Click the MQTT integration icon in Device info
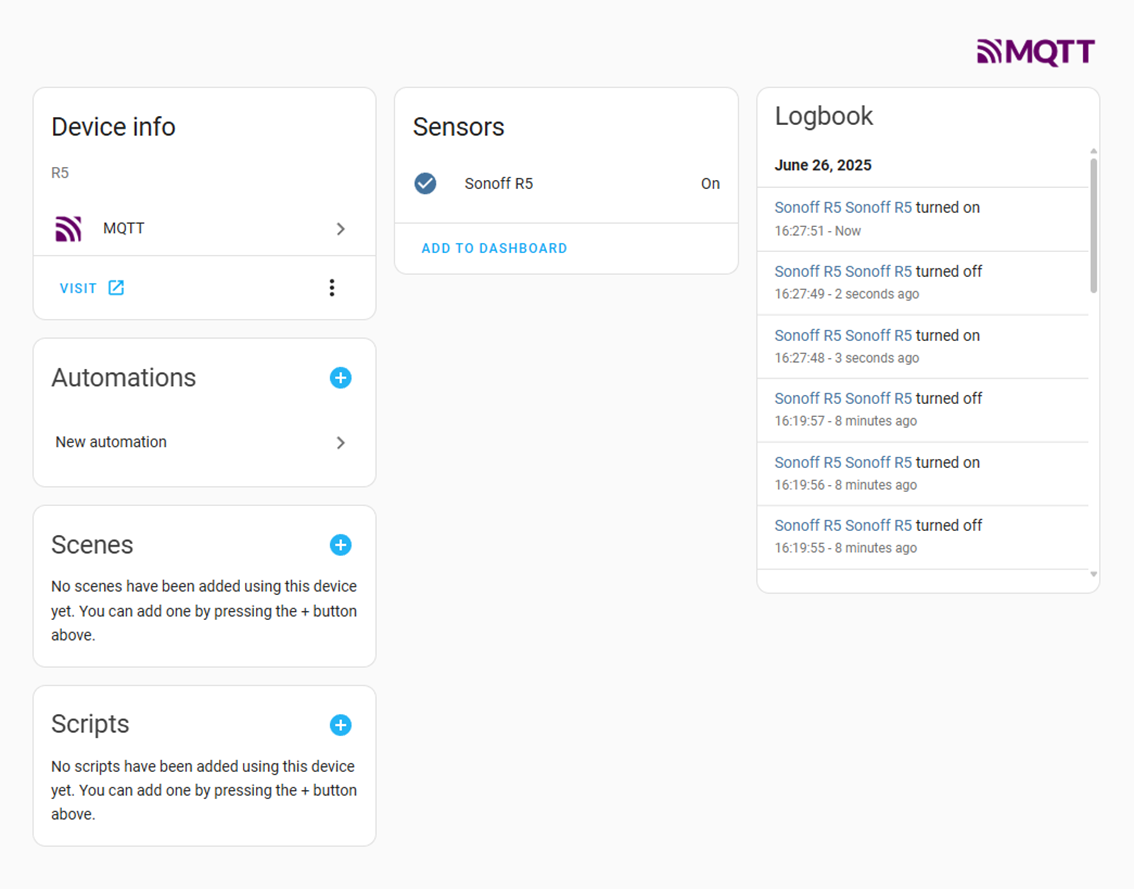The width and height of the screenshot is (1134, 889). click(68, 229)
